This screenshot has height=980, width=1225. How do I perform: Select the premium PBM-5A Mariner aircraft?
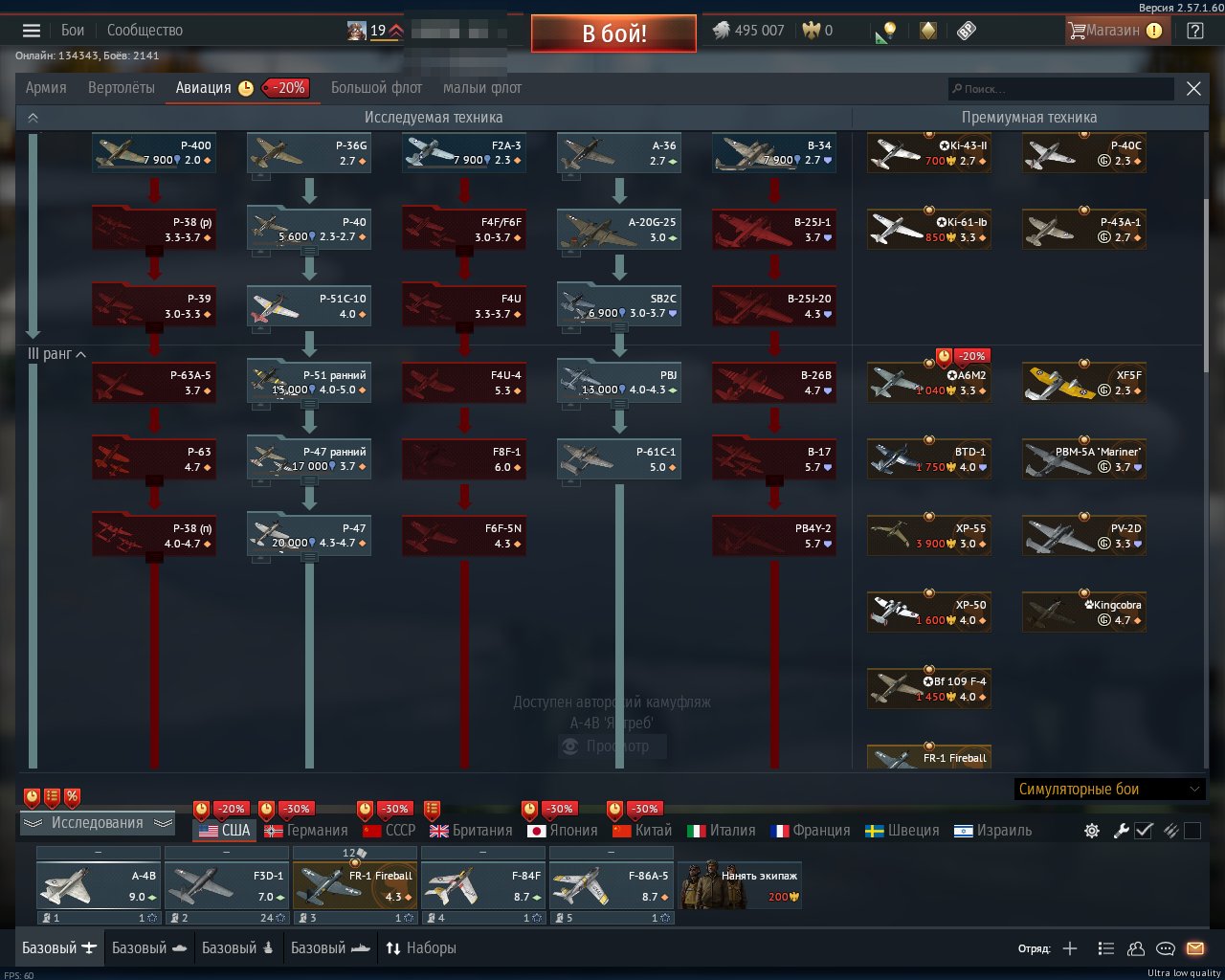coord(1084,459)
